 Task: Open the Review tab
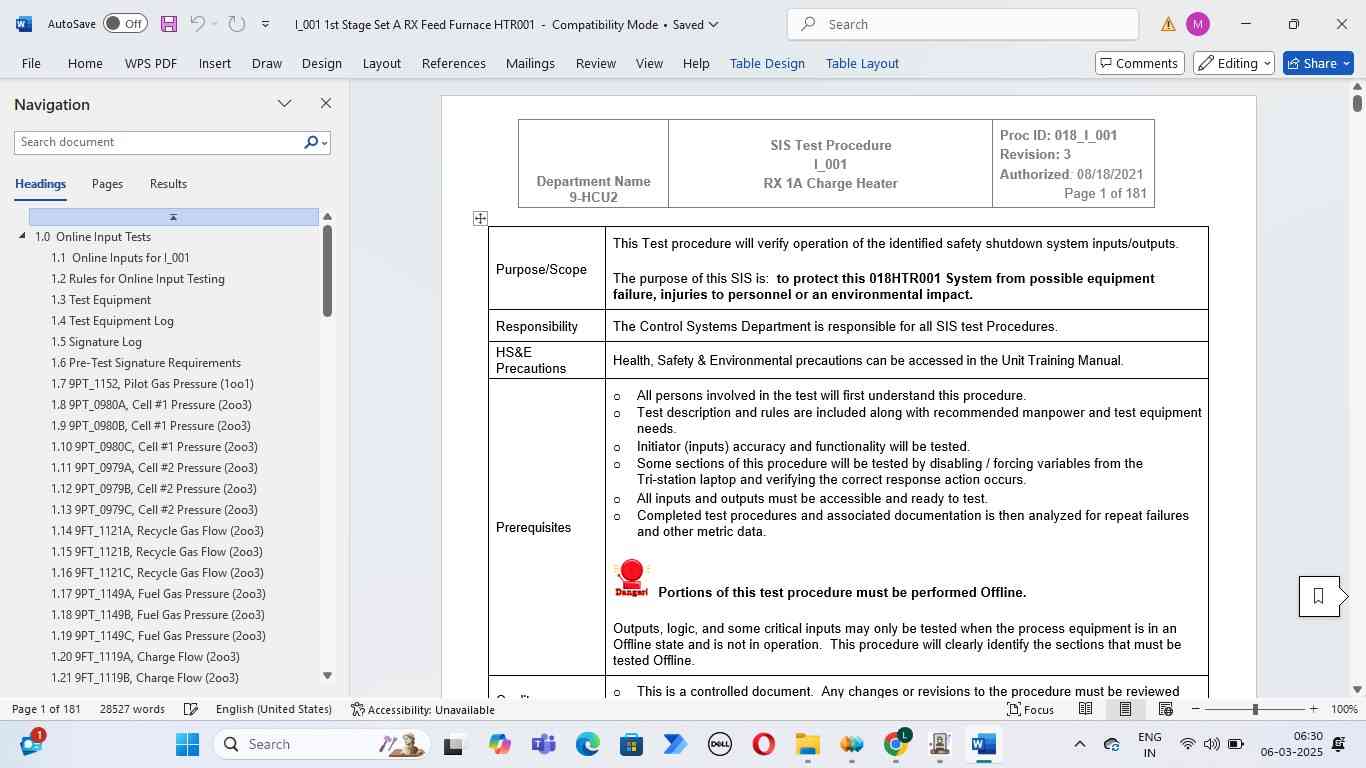(596, 63)
